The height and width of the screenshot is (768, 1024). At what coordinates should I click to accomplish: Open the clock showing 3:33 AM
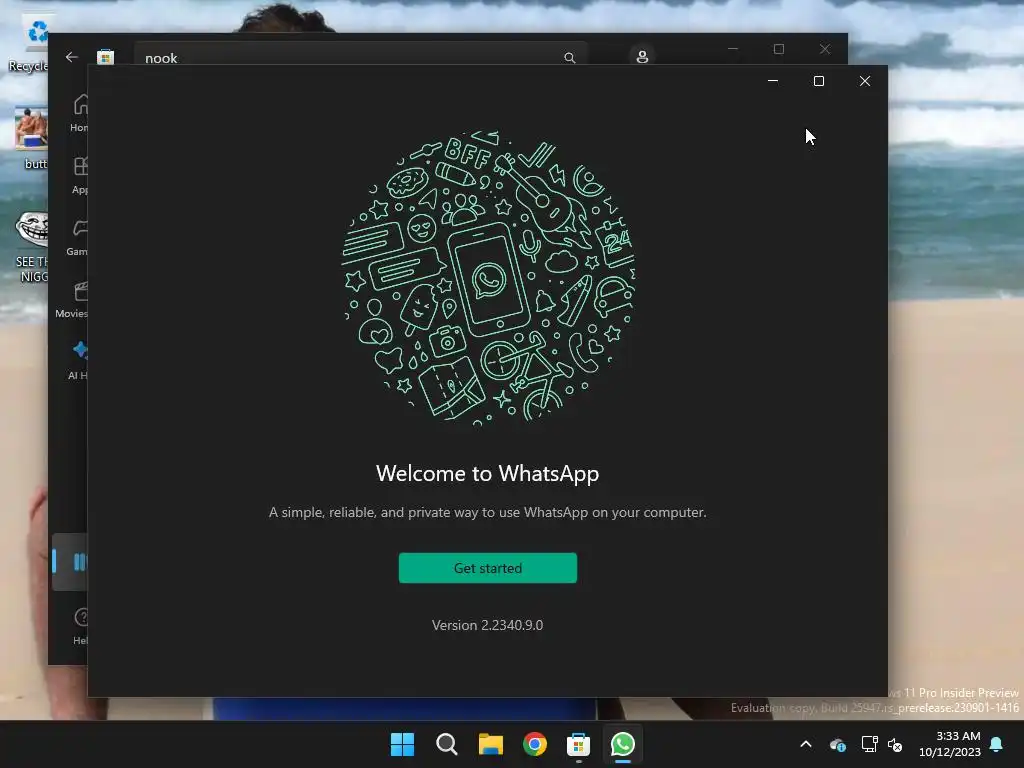[950, 744]
